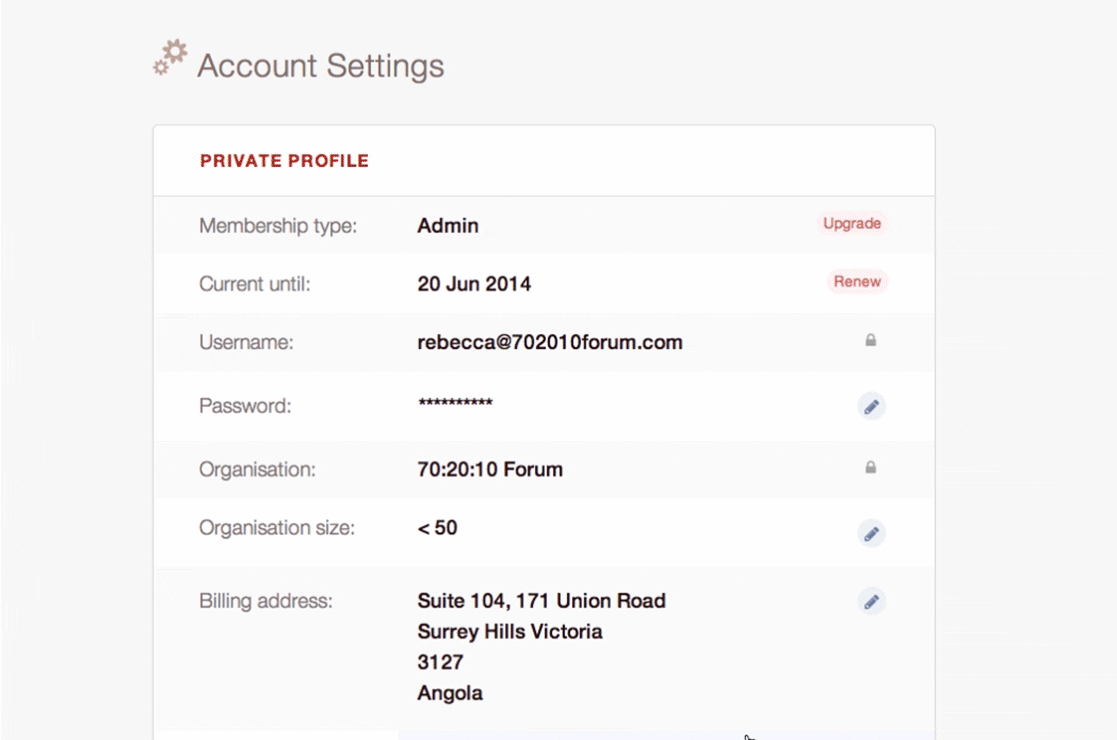
Task: Click the lock icon beside Organisation
Action: 870,467
